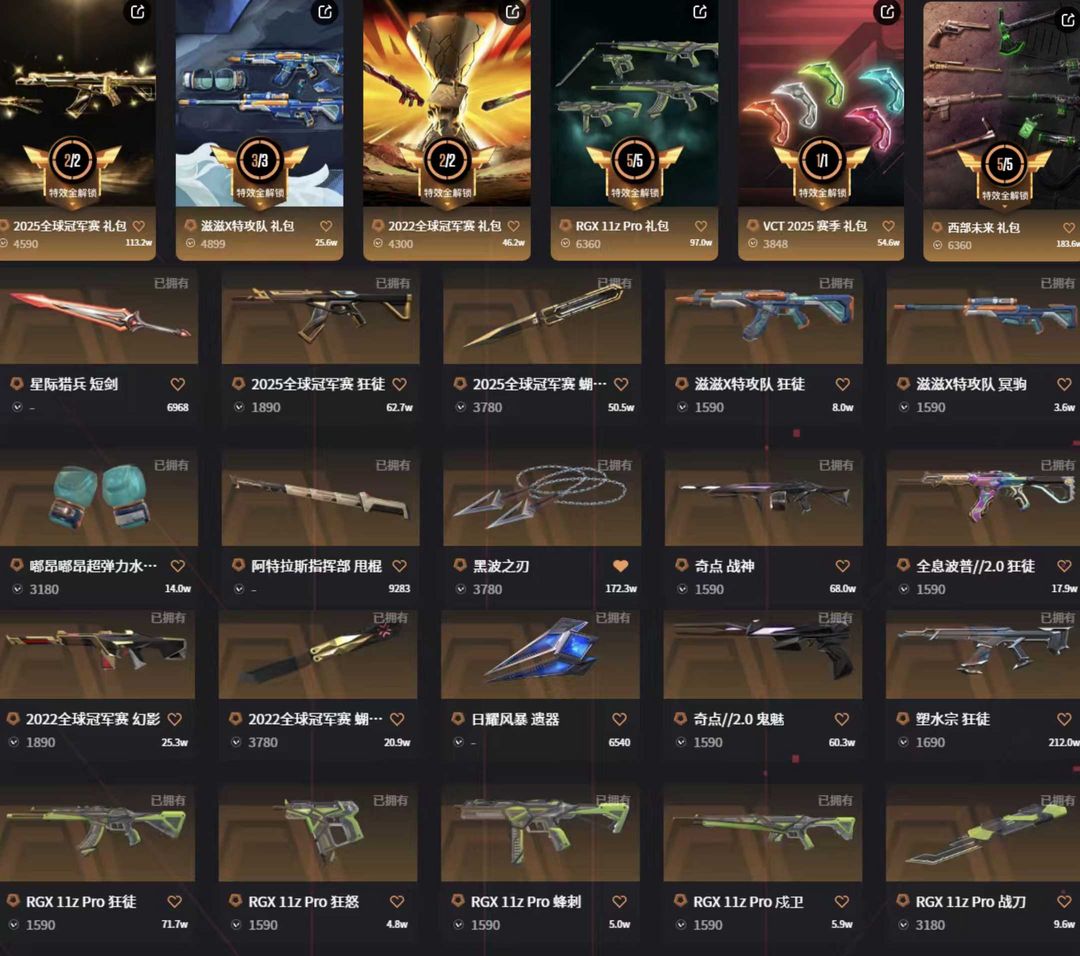This screenshot has width=1080, height=956.
Task: Favorite the 星际猎兵 短剑 skin
Action: pyautogui.click(x=178, y=384)
